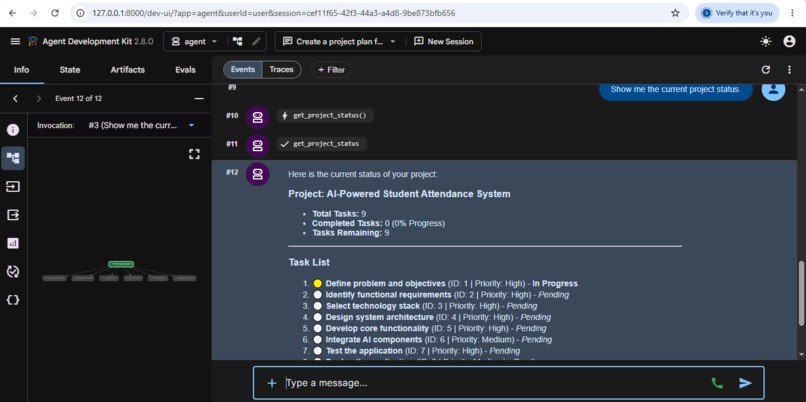Reload the page with the browser refresh icon

tap(55, 13)
